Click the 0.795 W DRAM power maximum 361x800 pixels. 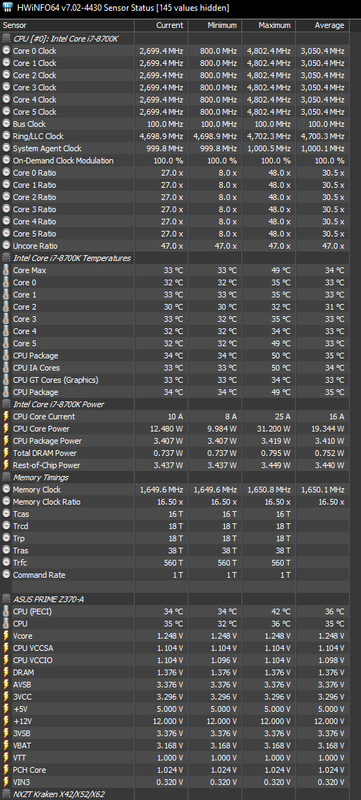click(275, 453)
